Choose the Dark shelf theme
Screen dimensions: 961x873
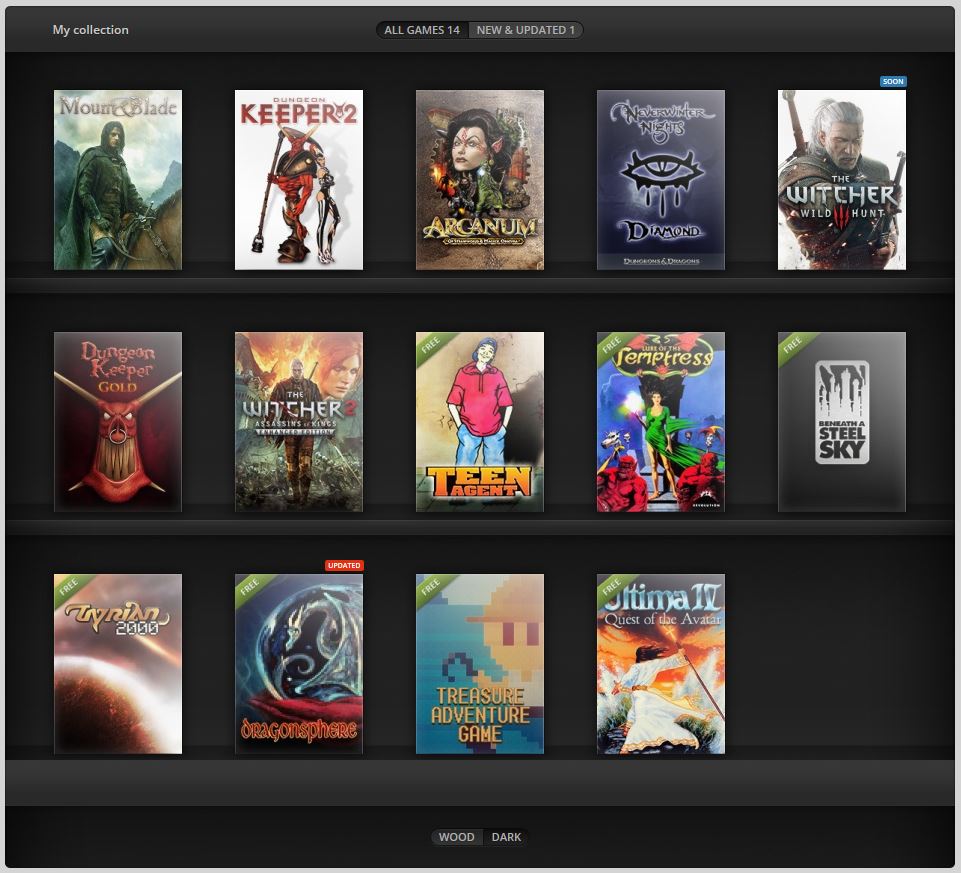click(506, 837)
